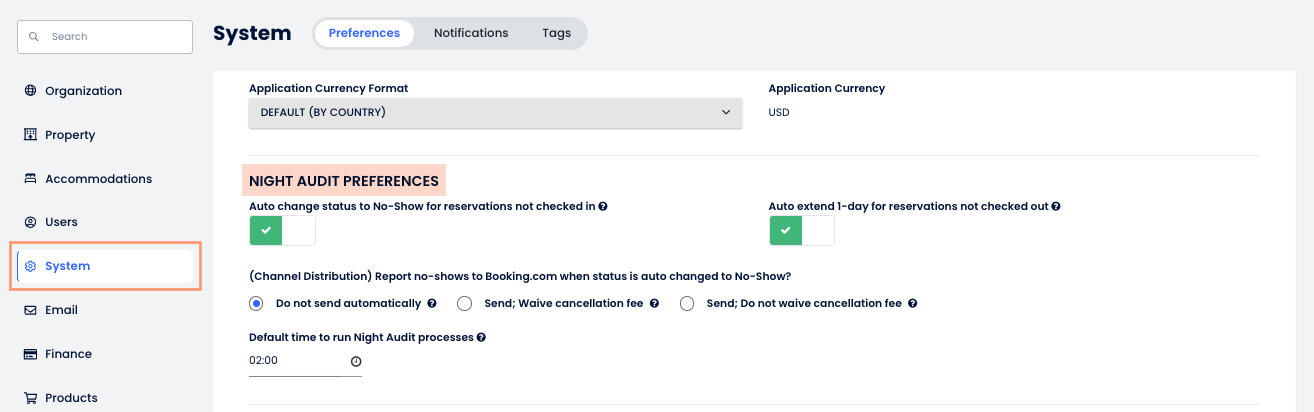Viewport: 1314px width, 412px height.
Task: Click help icon beside No-Show auto change label
Action: (x=603, y=206)
